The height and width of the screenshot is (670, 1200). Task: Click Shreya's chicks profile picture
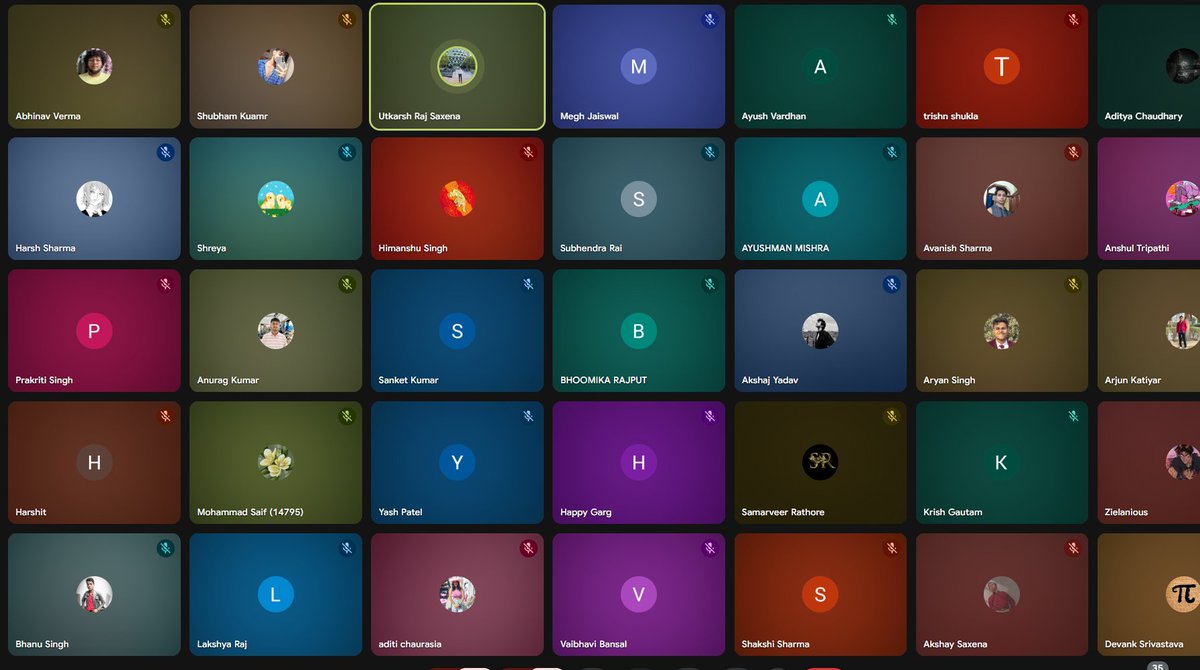coord(275,199)
